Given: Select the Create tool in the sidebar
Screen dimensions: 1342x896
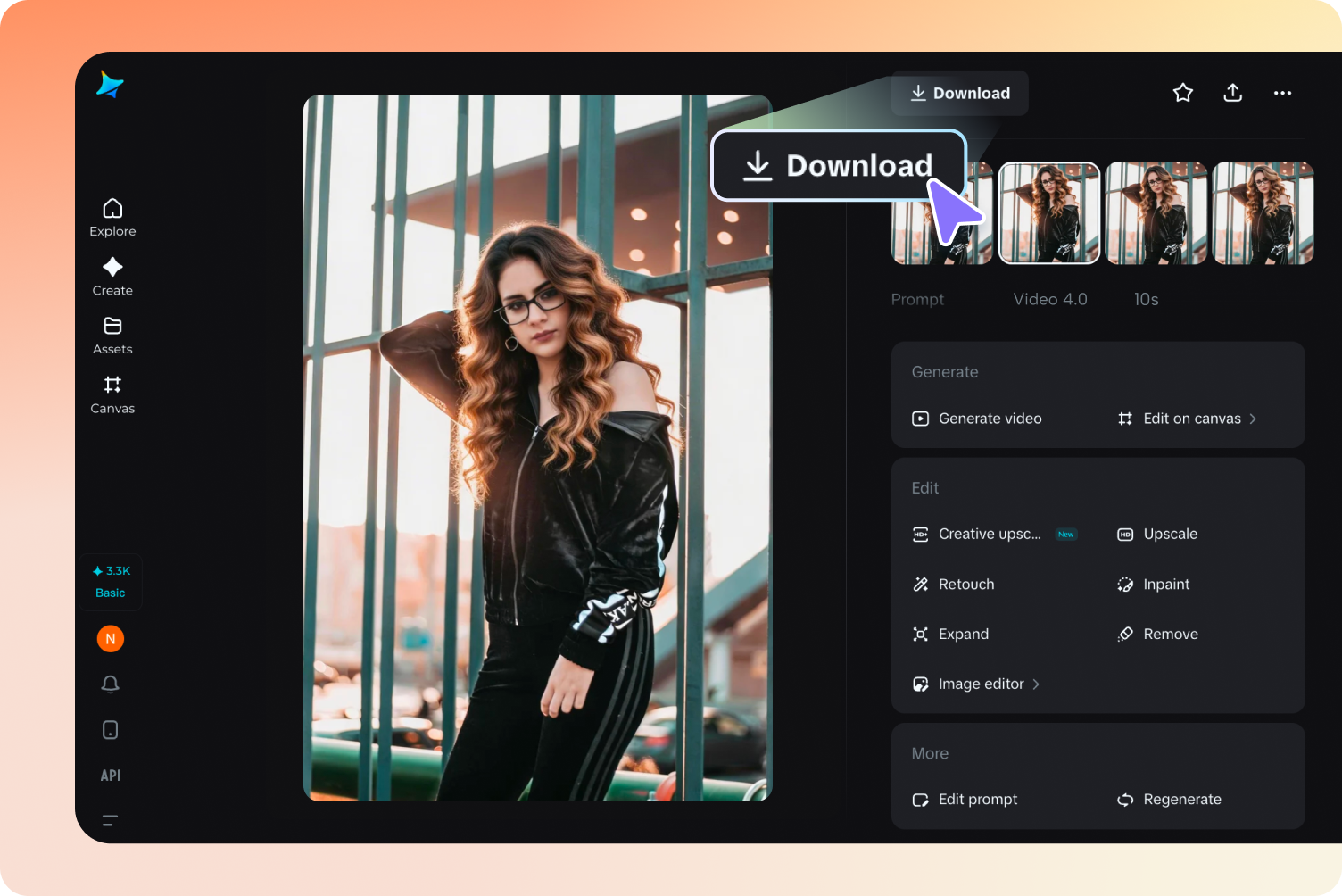Looking at the screenshot, I should click(x=112, y=276).
